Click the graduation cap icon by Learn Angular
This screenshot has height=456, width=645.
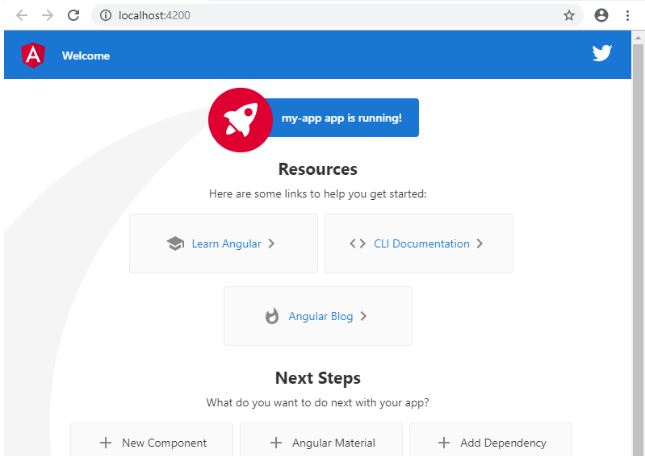tap(175, 243)
